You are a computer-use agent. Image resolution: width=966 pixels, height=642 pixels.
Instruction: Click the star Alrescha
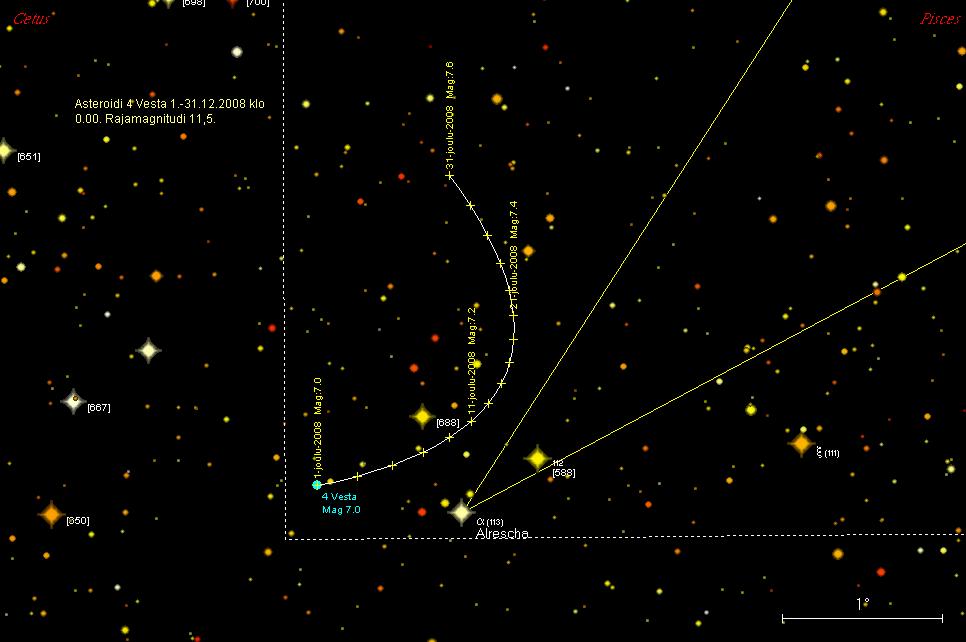(x=461, y=512)
